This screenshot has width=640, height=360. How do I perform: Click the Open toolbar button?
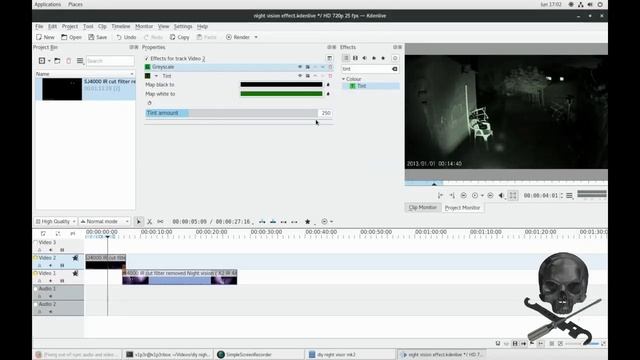[x=71, y=37]
